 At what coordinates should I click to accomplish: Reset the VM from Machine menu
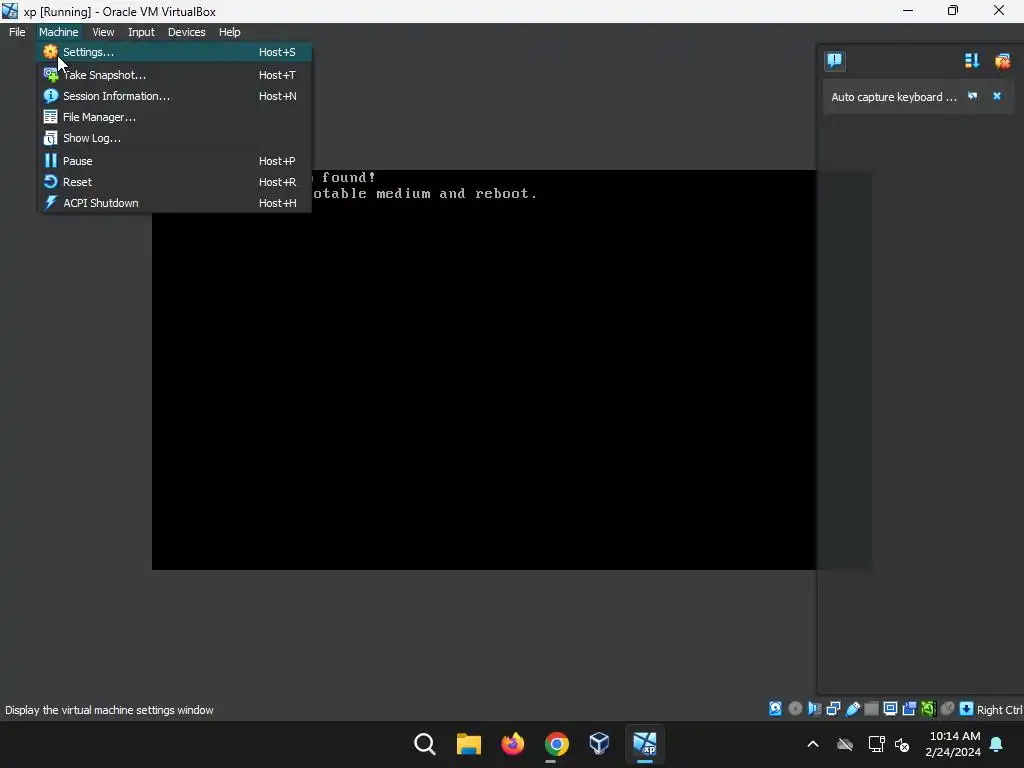(174, 182)
